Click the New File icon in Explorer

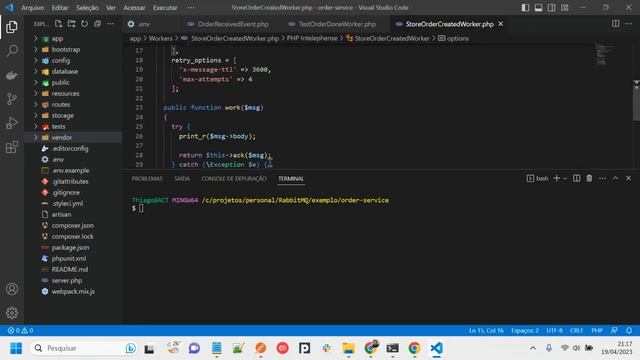[x=58, y=24]
